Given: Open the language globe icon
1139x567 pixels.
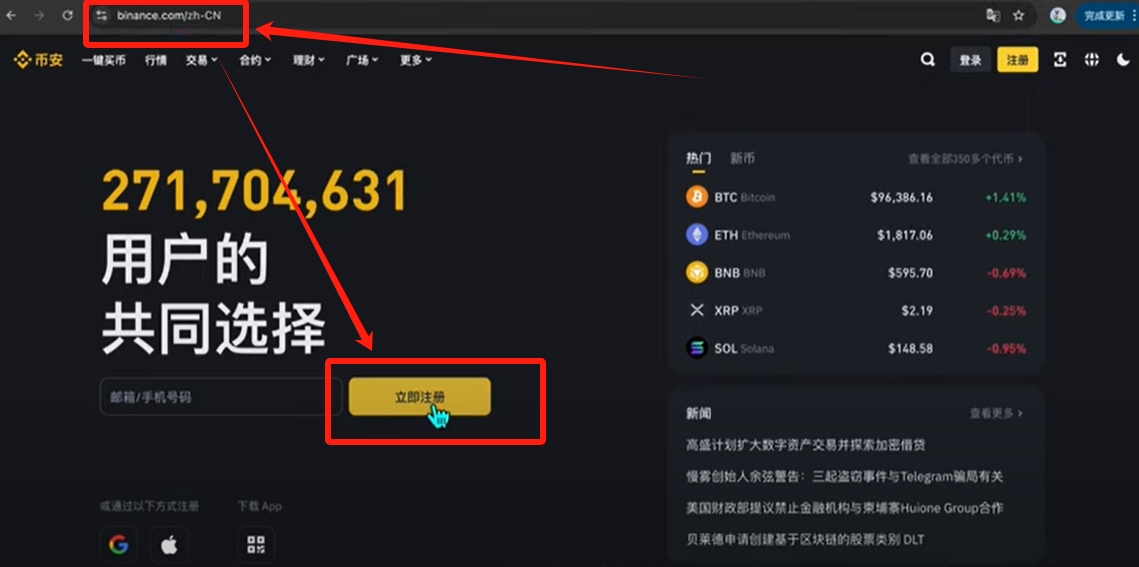Looking at the screenshot, I should [x=1092, y=60].
